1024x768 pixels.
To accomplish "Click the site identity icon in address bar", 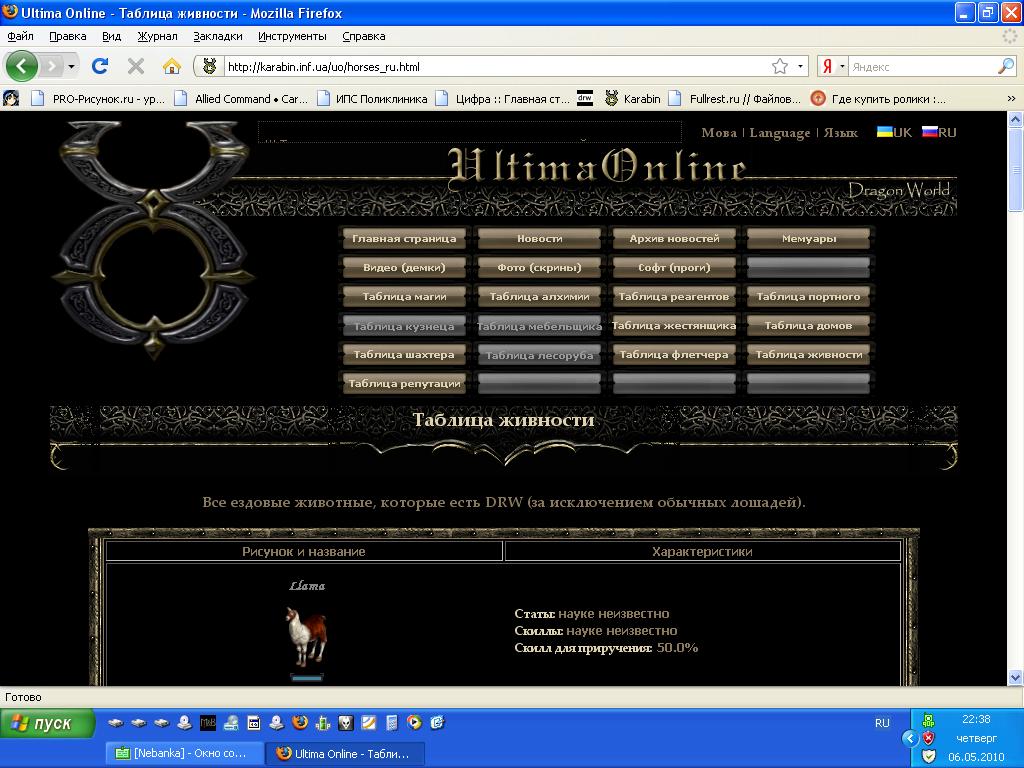I will [x=210, y=66].
